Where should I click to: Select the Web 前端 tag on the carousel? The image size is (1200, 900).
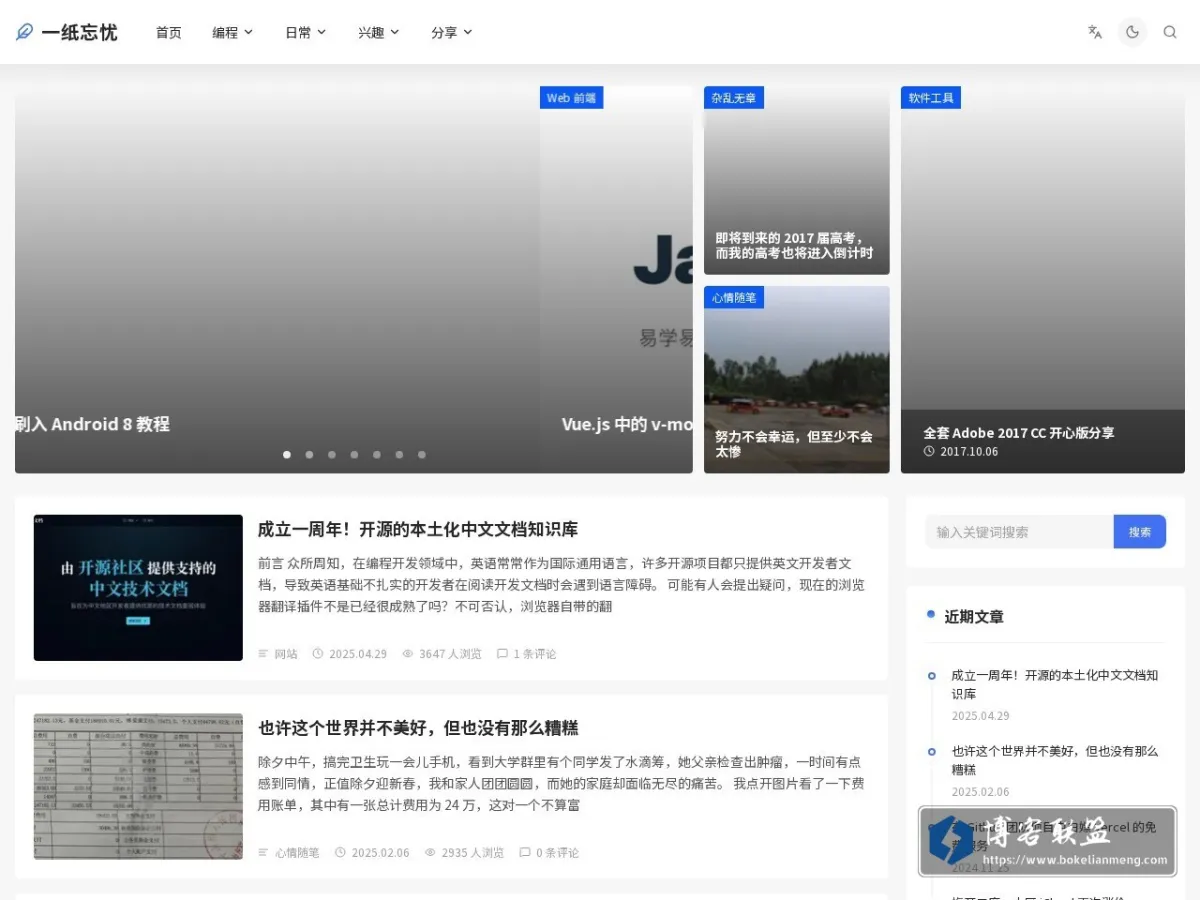click(571, 97)
